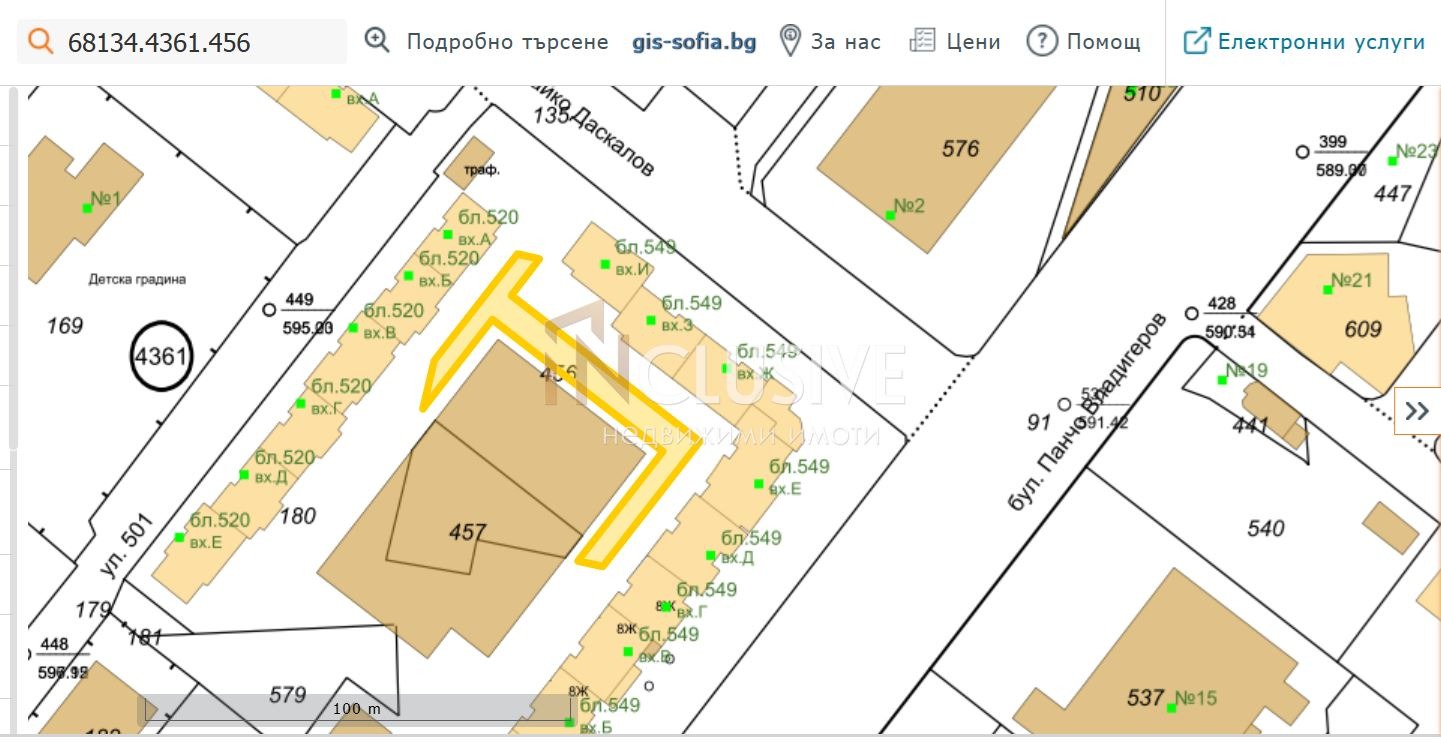Click the location pin icon beside За нас
The image size is (1441, 742).
(790, 42)
